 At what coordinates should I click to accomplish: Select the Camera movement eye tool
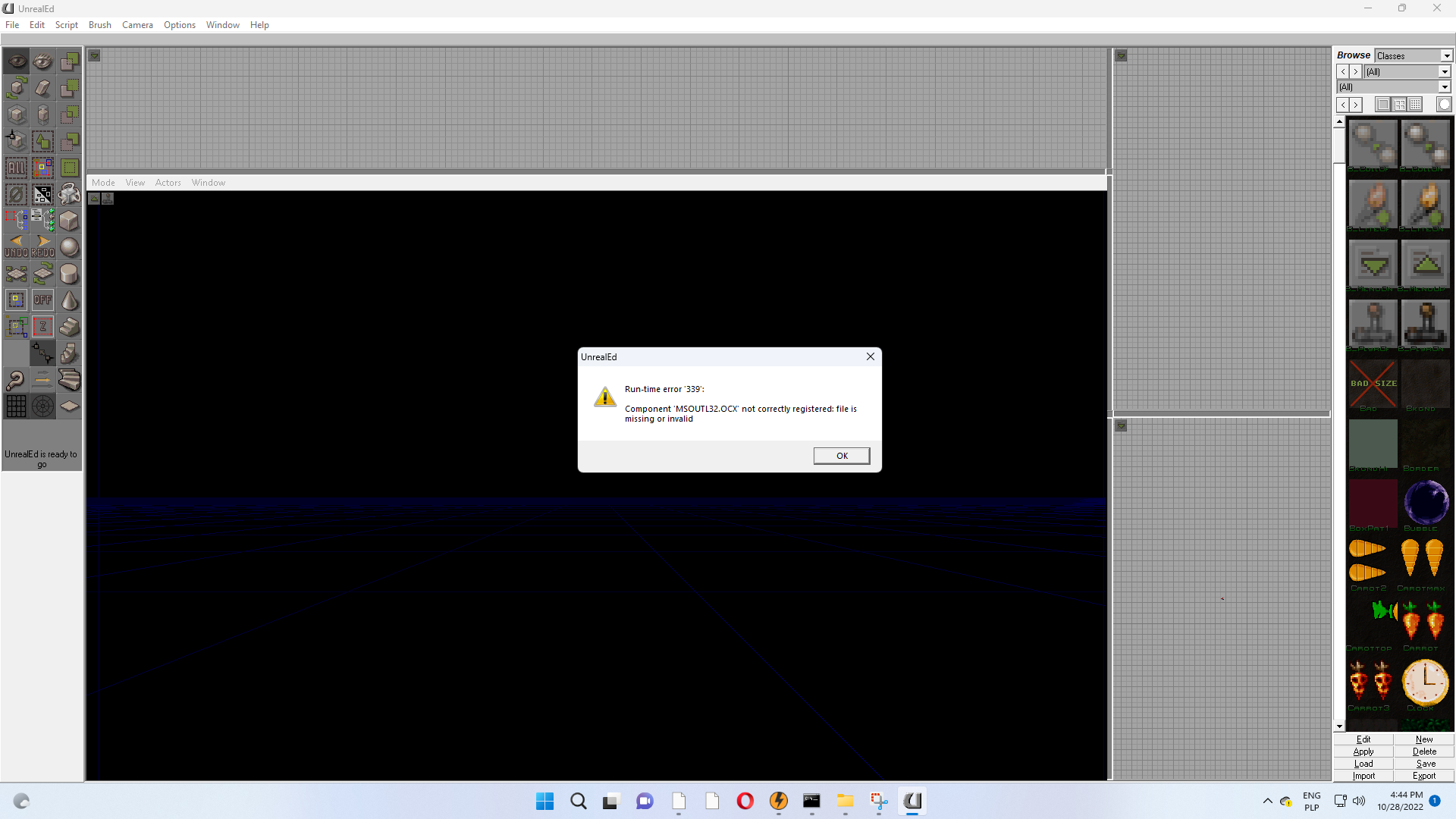[x=17, y=61]
